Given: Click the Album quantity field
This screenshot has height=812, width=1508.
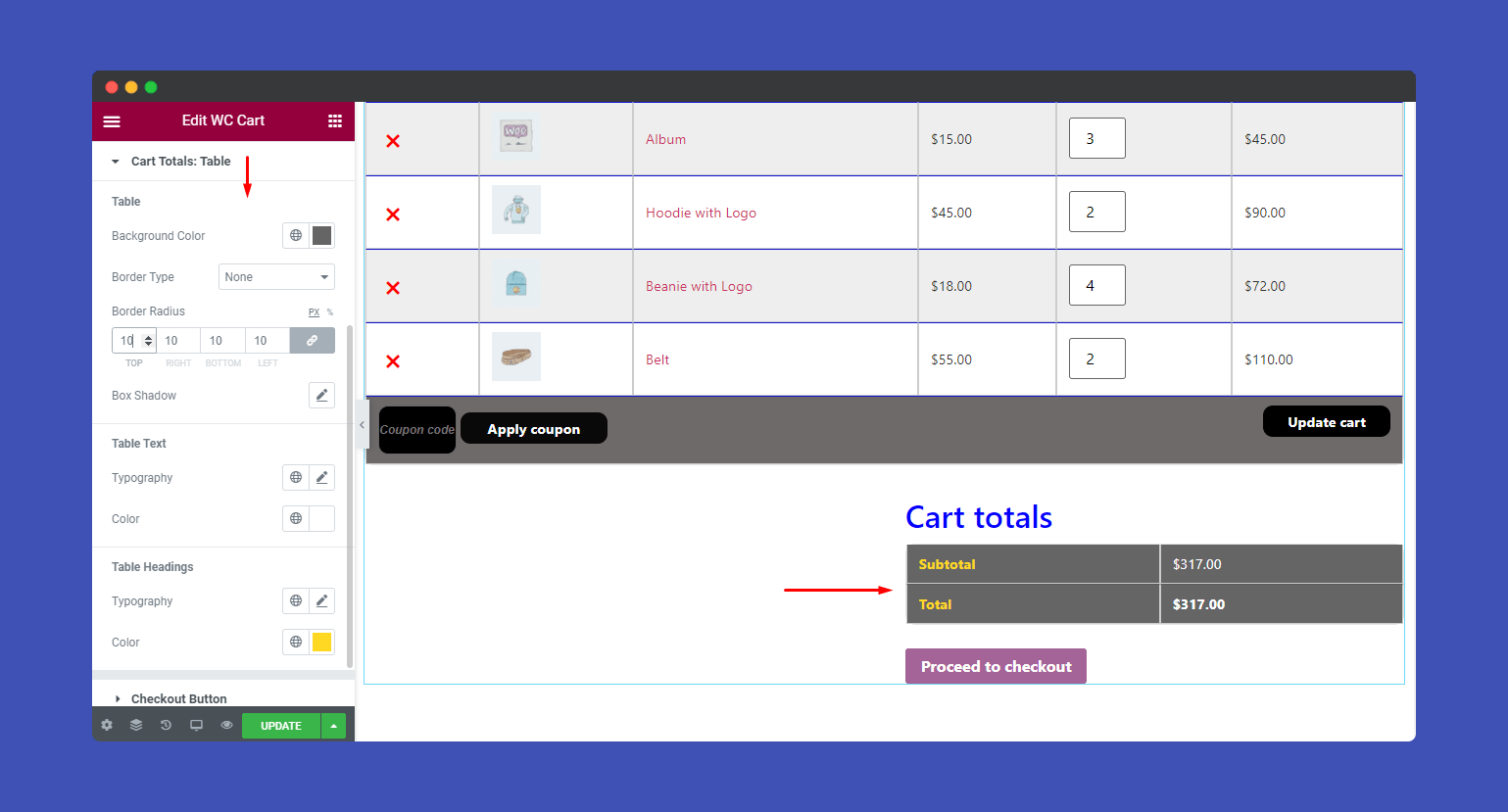Looking at the screenshot, I should tap(1097, 138).
